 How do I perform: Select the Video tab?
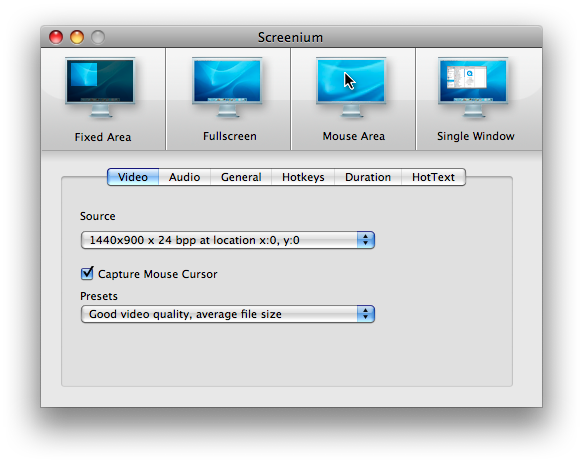click(x=133, y=177)
